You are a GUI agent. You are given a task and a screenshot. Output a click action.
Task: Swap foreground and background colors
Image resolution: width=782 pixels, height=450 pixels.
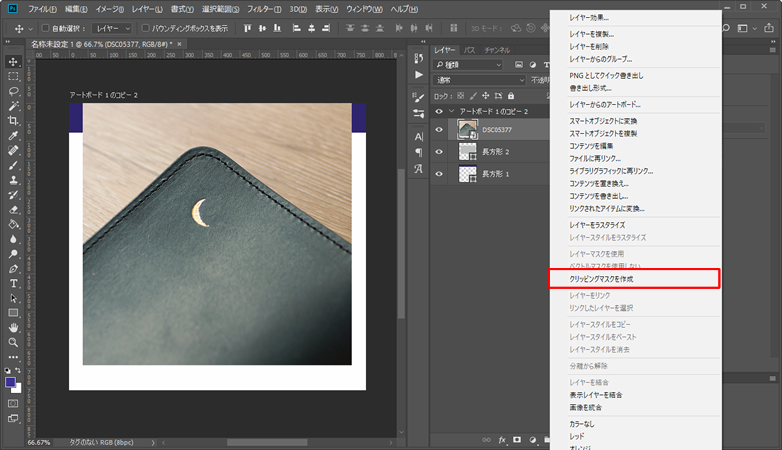18,371
